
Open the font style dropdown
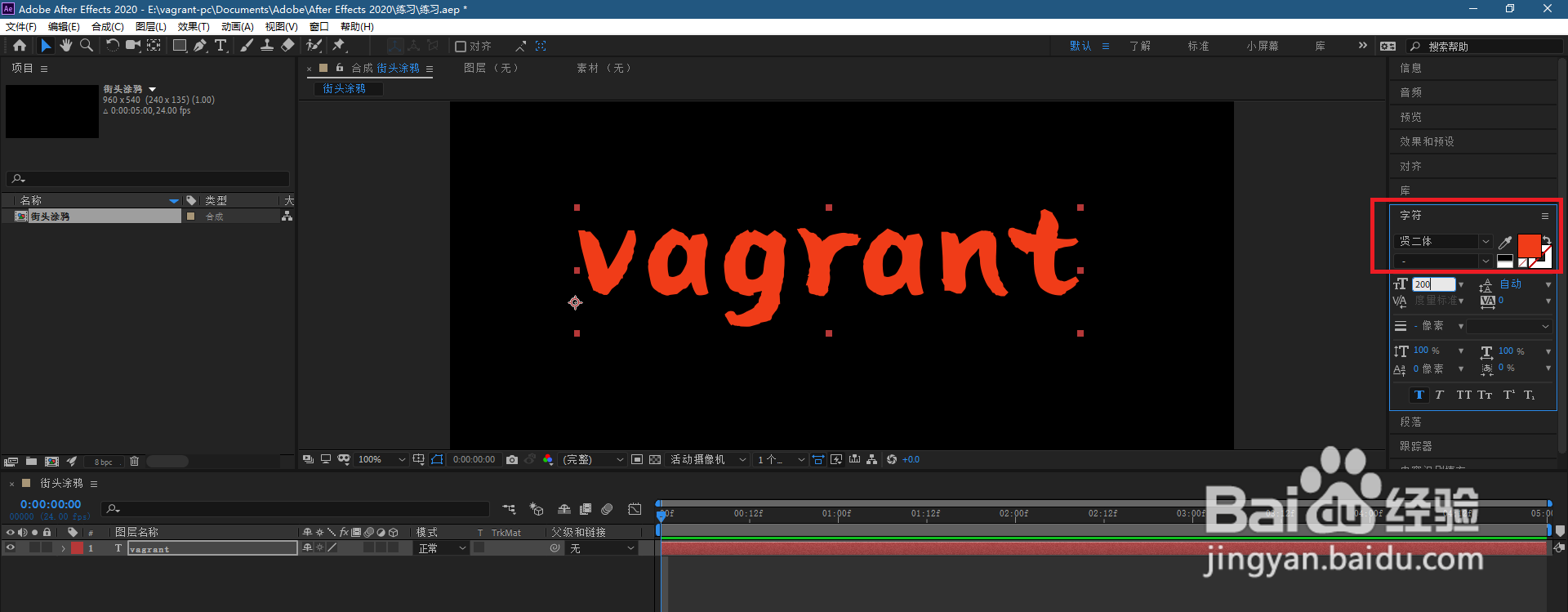(1444, 261)
